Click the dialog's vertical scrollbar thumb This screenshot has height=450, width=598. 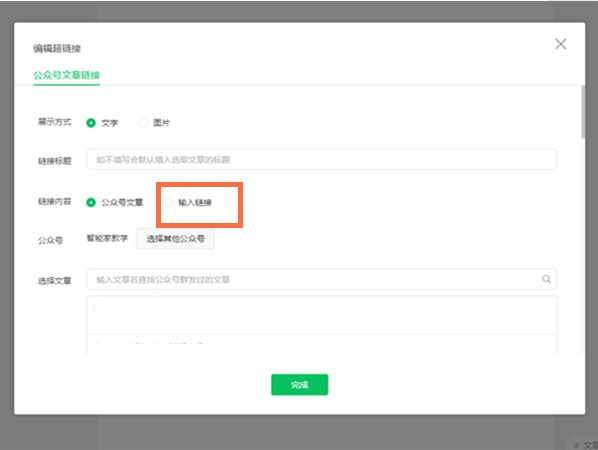coord(583,112)
